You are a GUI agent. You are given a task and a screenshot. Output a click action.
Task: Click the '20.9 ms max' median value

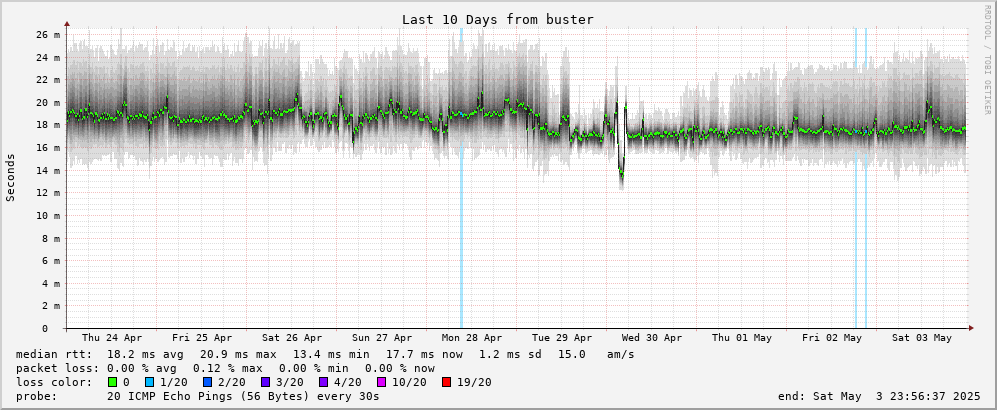point(238,355)
